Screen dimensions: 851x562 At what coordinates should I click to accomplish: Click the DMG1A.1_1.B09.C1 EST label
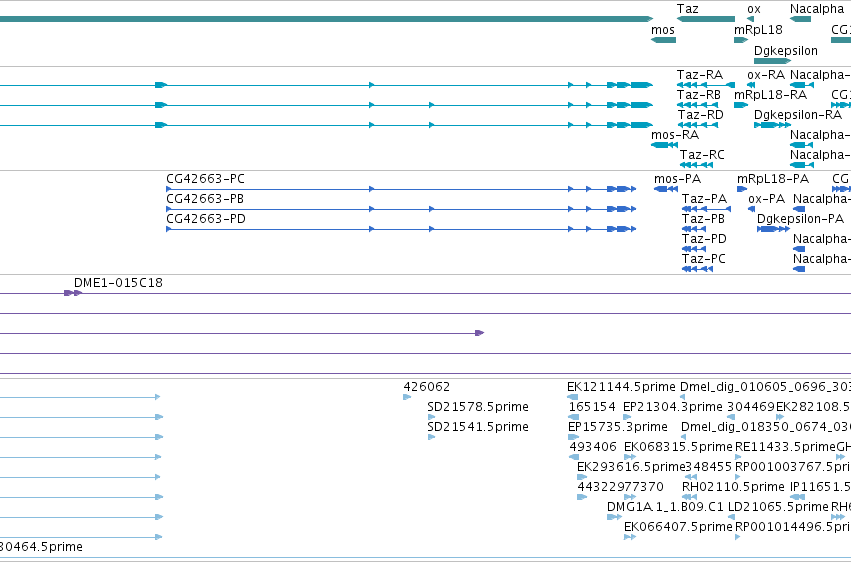(665, 507)
